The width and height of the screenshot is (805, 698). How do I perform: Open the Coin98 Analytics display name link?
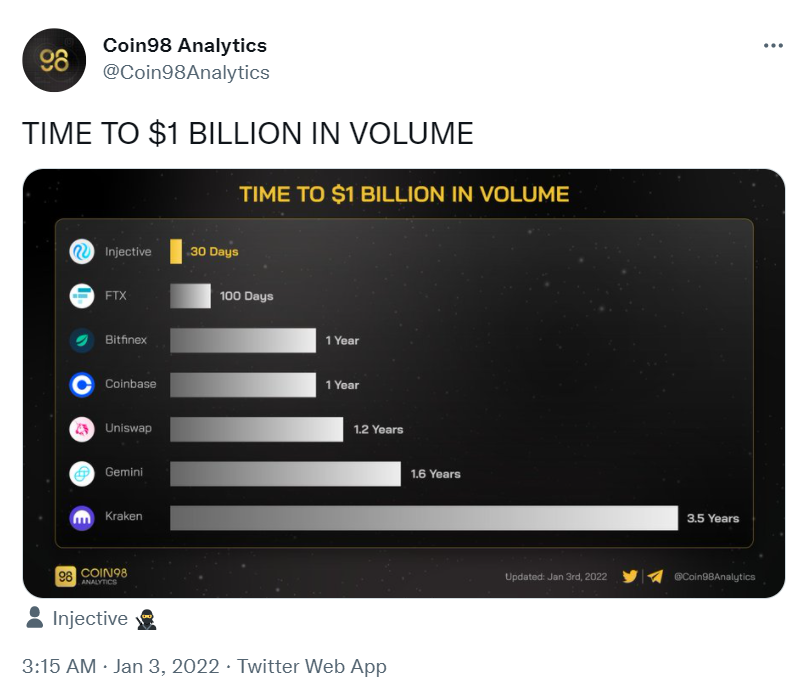point(185,45)
